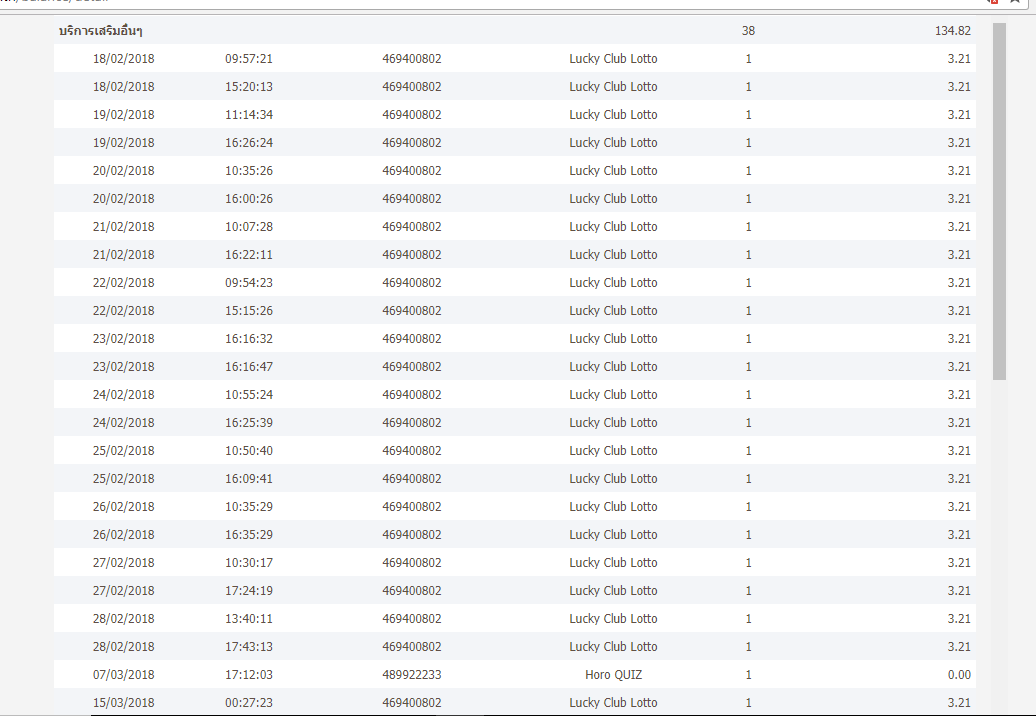Viewport: 1036px width, 716px height.
Task: Click the time 17:24:19
Action: coord(249,591)
